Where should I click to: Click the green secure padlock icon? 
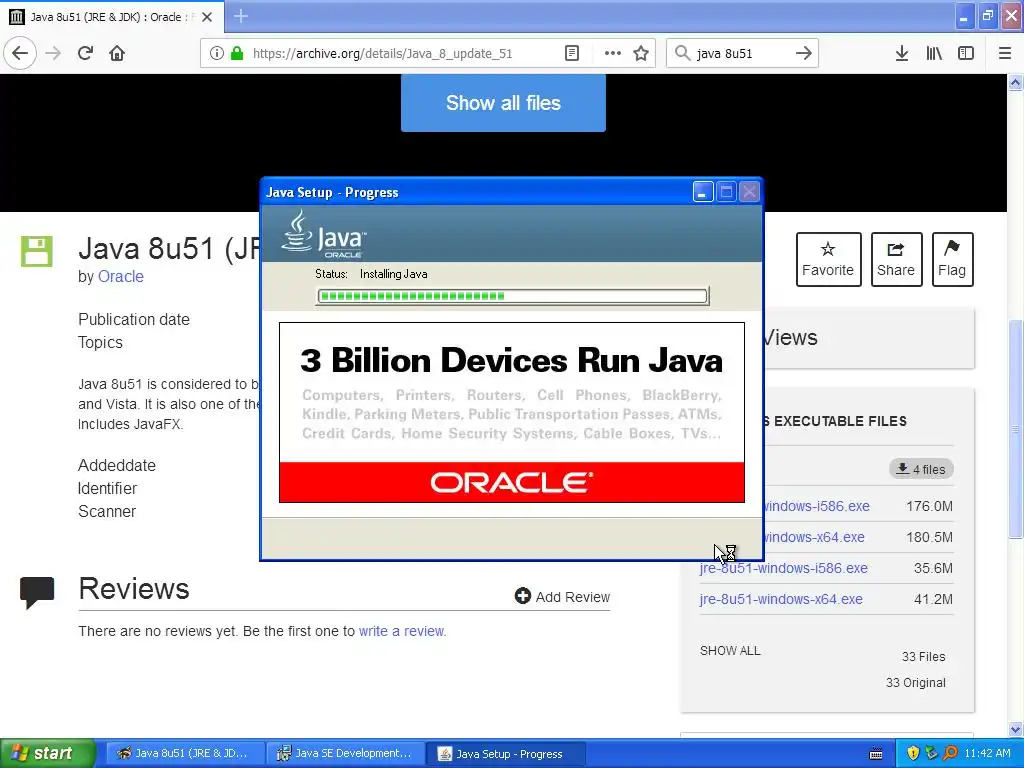237,54
